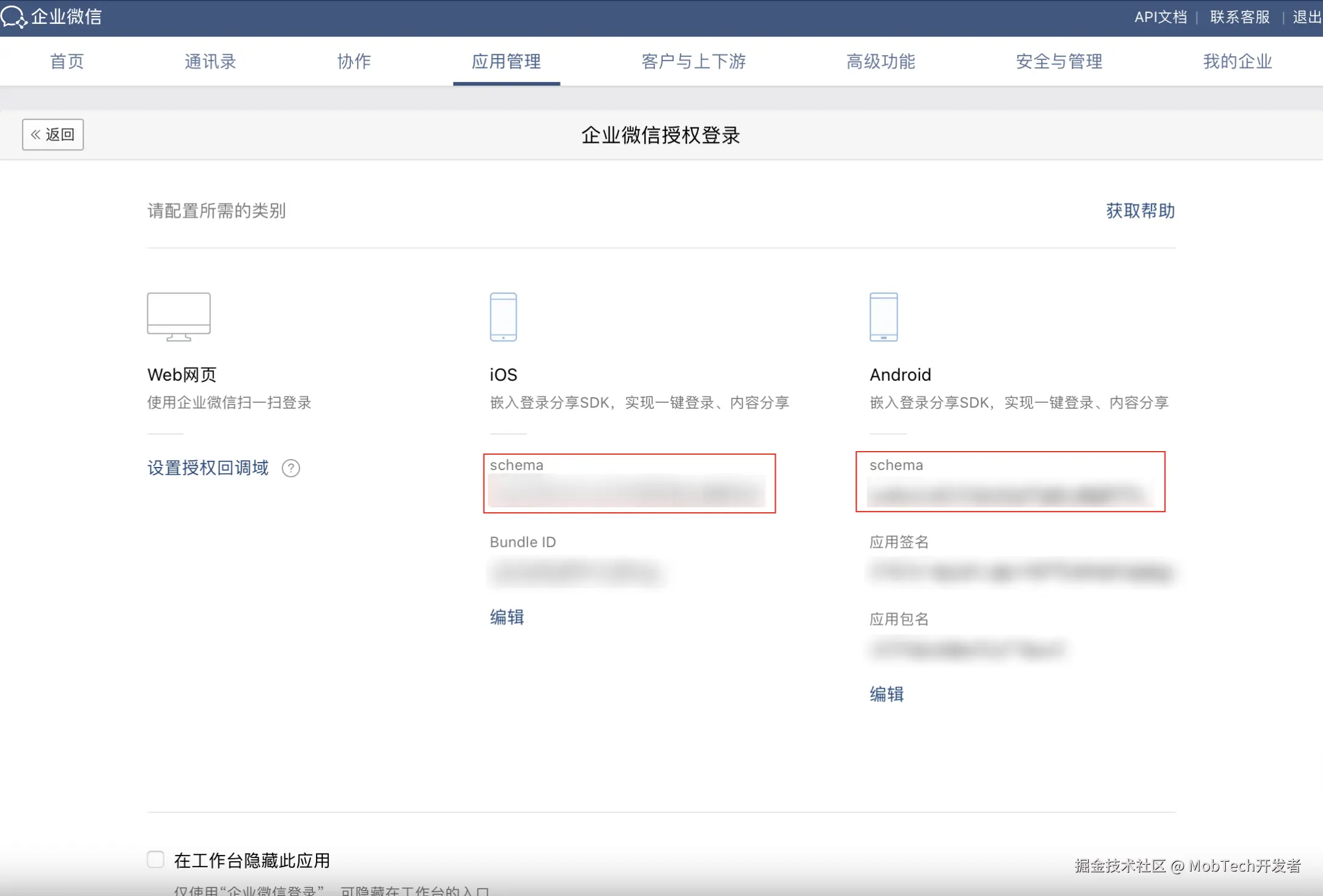Open 首页 tab
Viewport: 1323px width, 896px height.
click(67, 61)
